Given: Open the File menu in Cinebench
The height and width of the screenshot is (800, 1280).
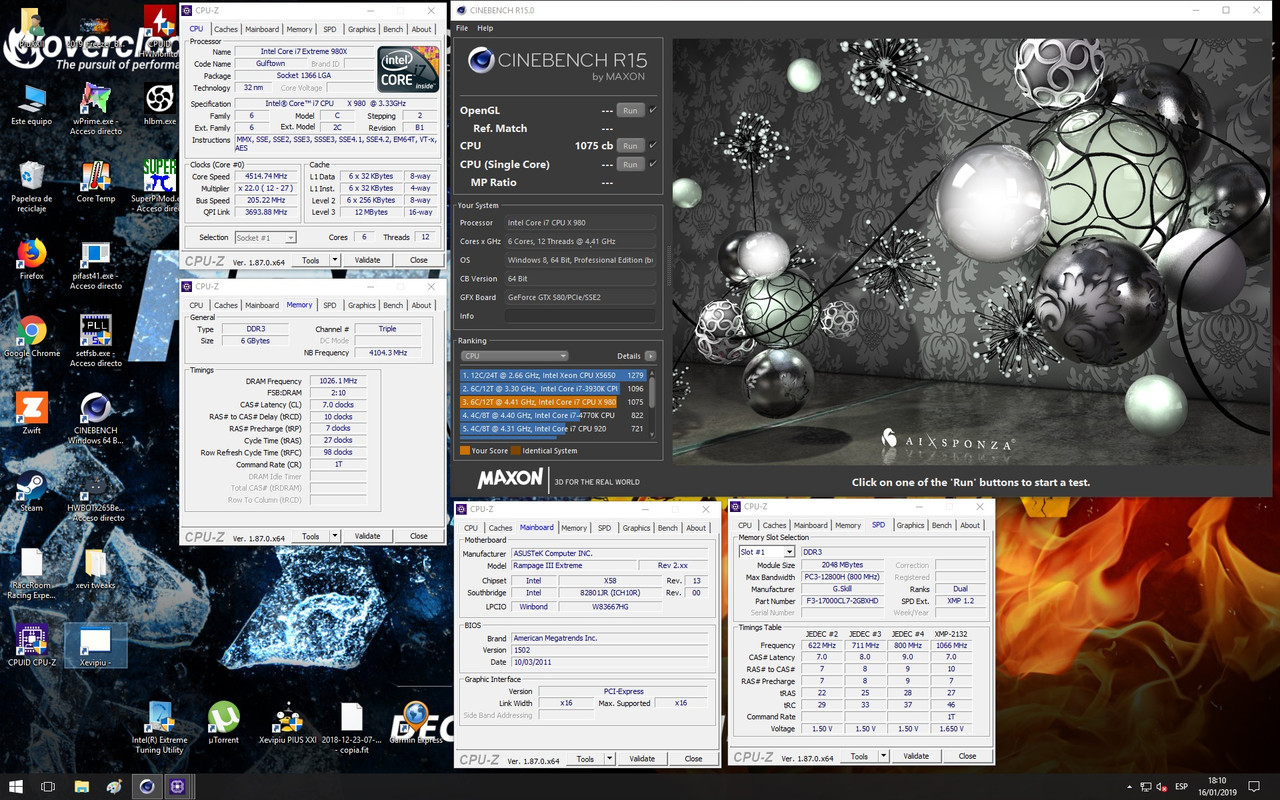Looking at the screenshot, I should point(462,28).
